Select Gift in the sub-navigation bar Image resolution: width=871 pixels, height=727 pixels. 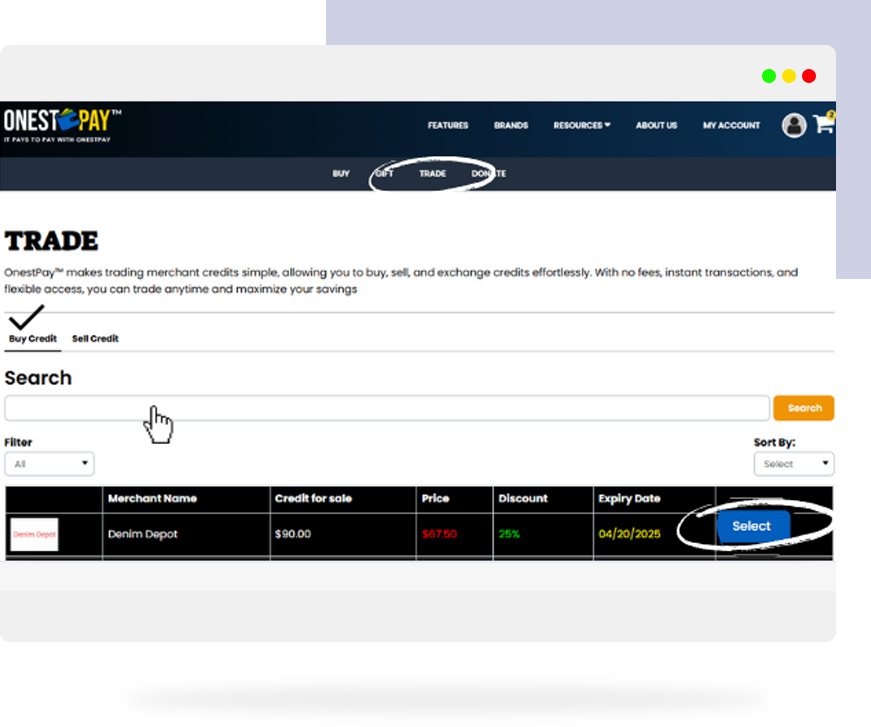coord(384,174)
